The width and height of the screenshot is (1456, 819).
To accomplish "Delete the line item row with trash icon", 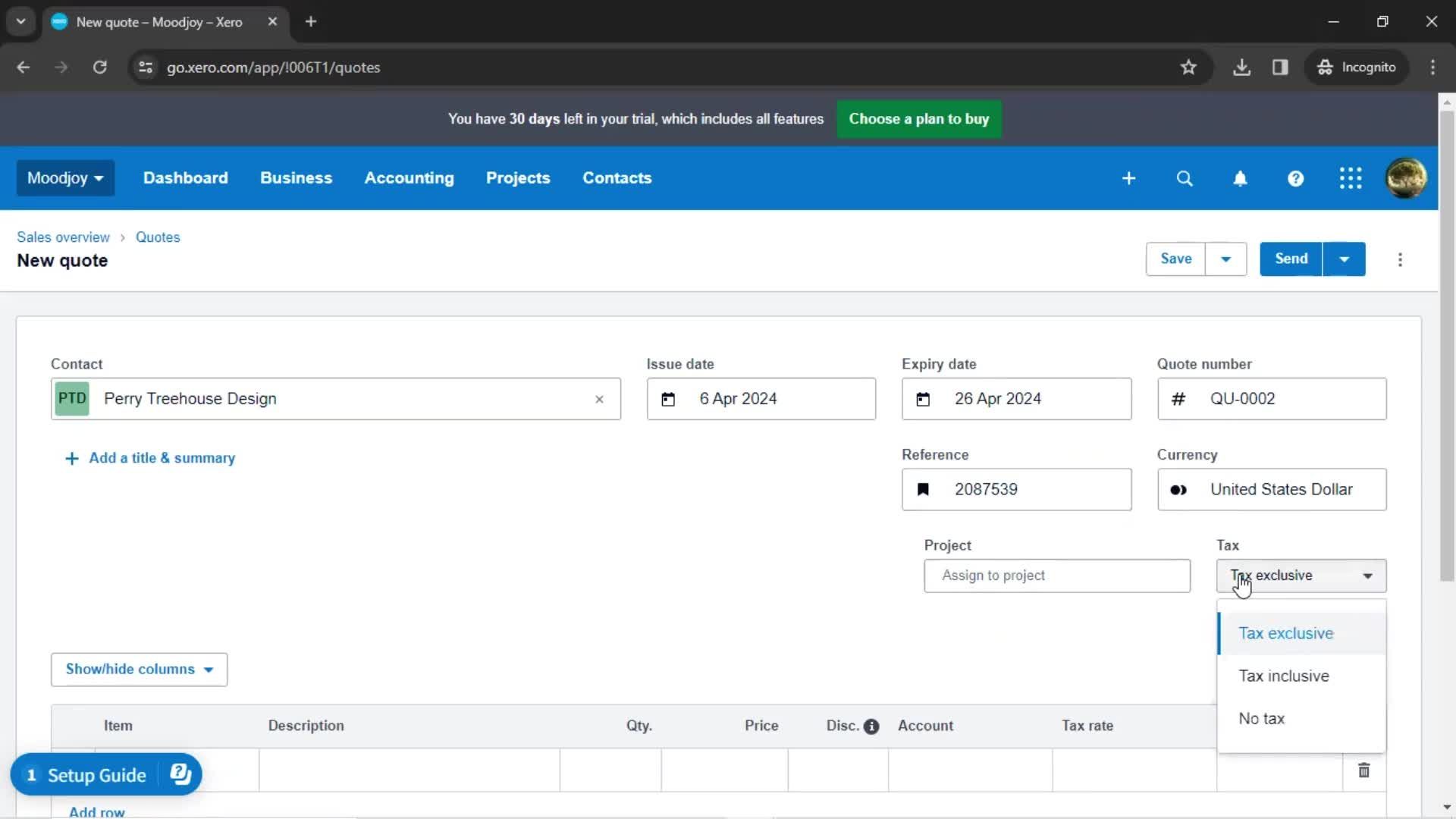I will coord(1363,770).
